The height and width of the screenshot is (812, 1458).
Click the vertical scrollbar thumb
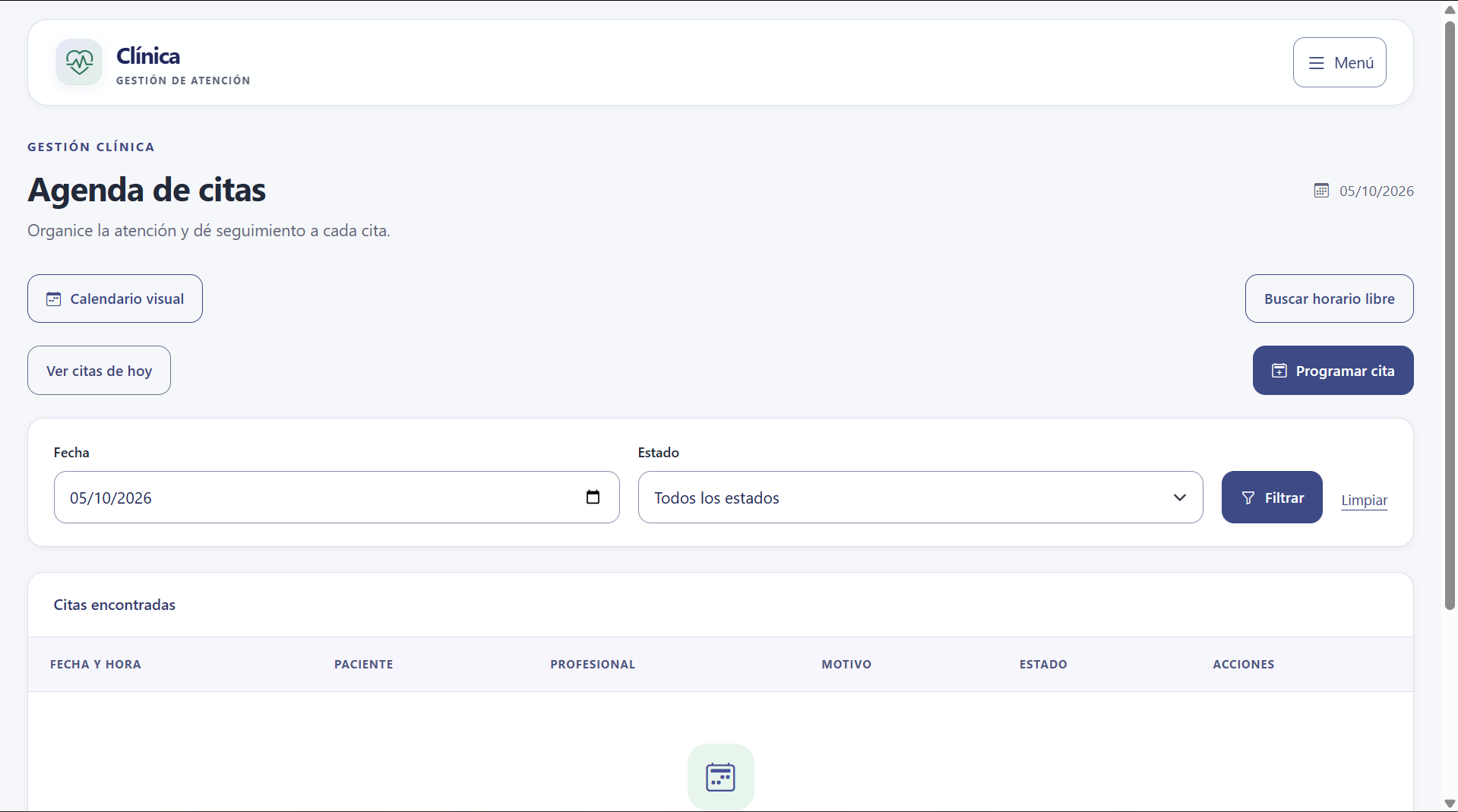pos(1450,315)
